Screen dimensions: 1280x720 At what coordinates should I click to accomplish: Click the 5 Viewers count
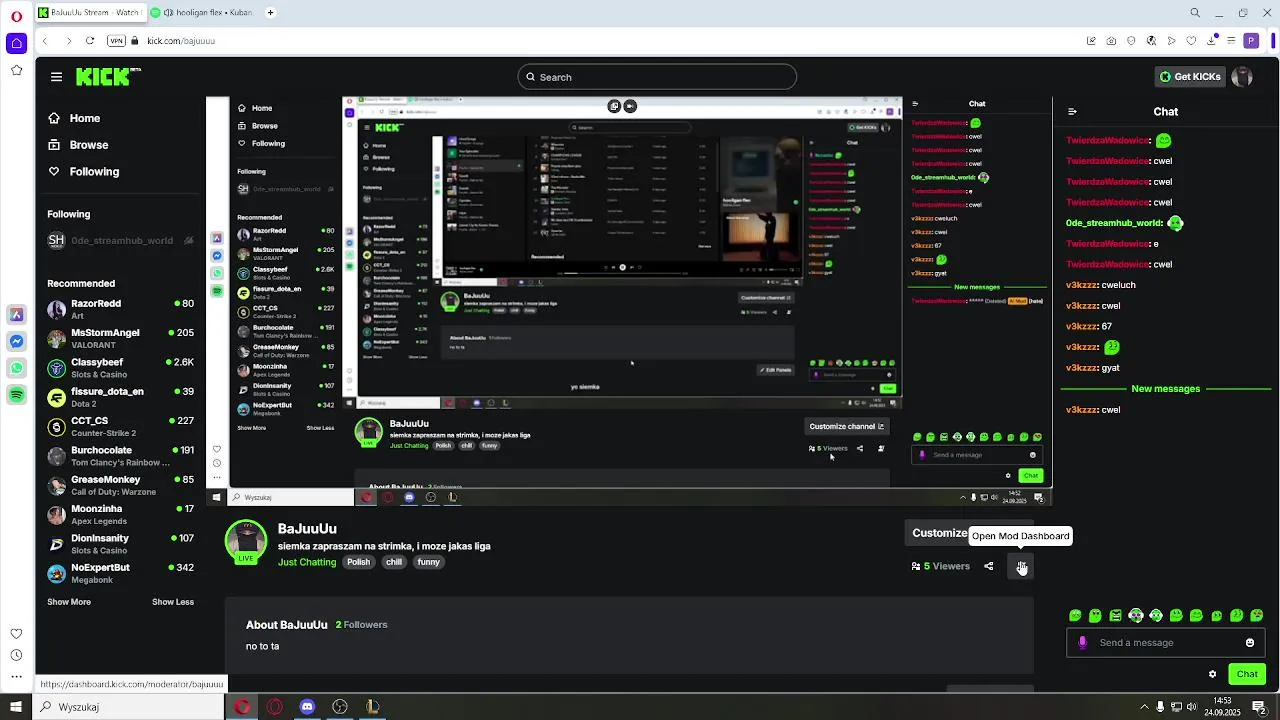[x=941, y=566]
